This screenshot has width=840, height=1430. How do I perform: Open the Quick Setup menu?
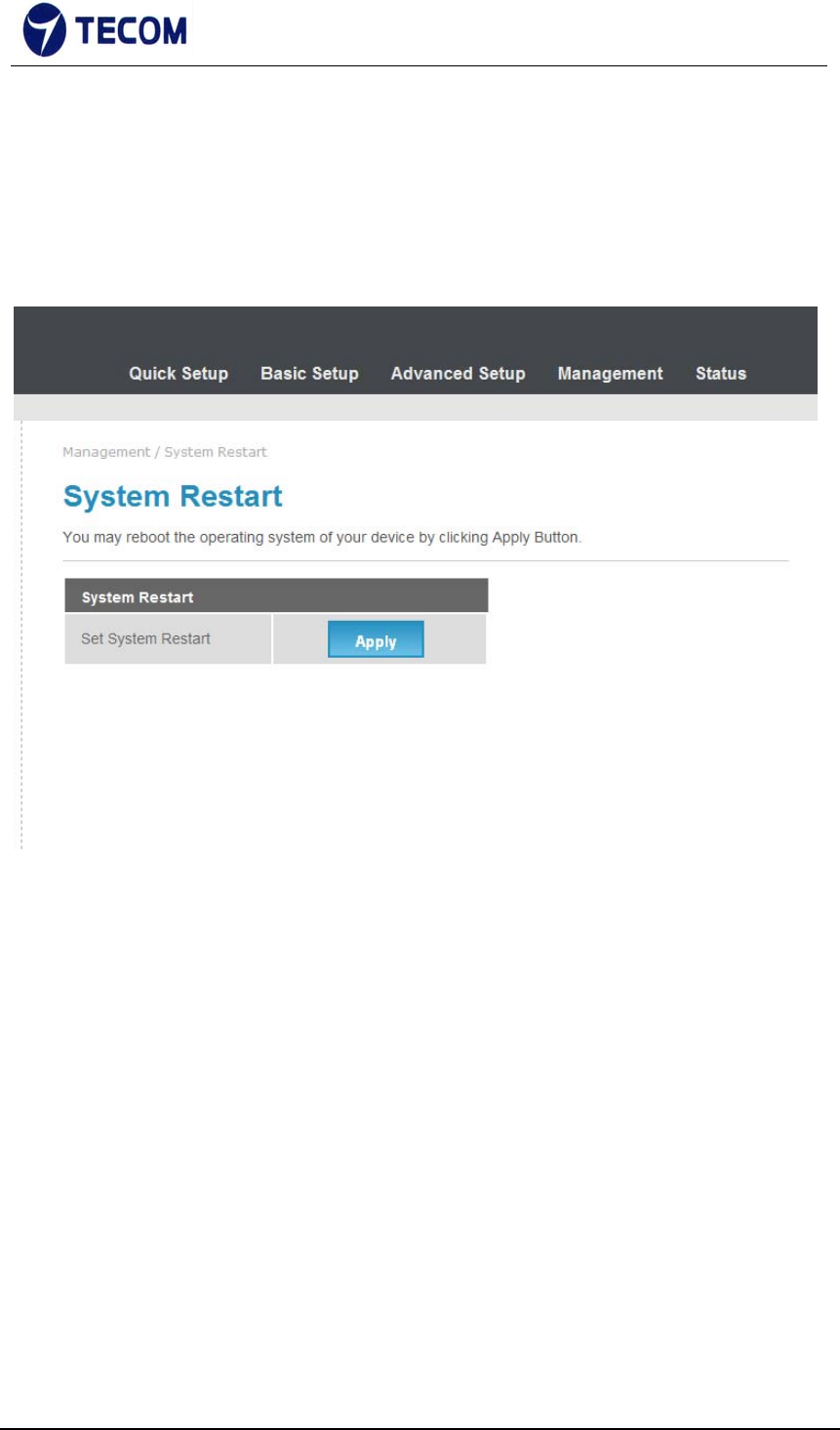click(179, 374)
